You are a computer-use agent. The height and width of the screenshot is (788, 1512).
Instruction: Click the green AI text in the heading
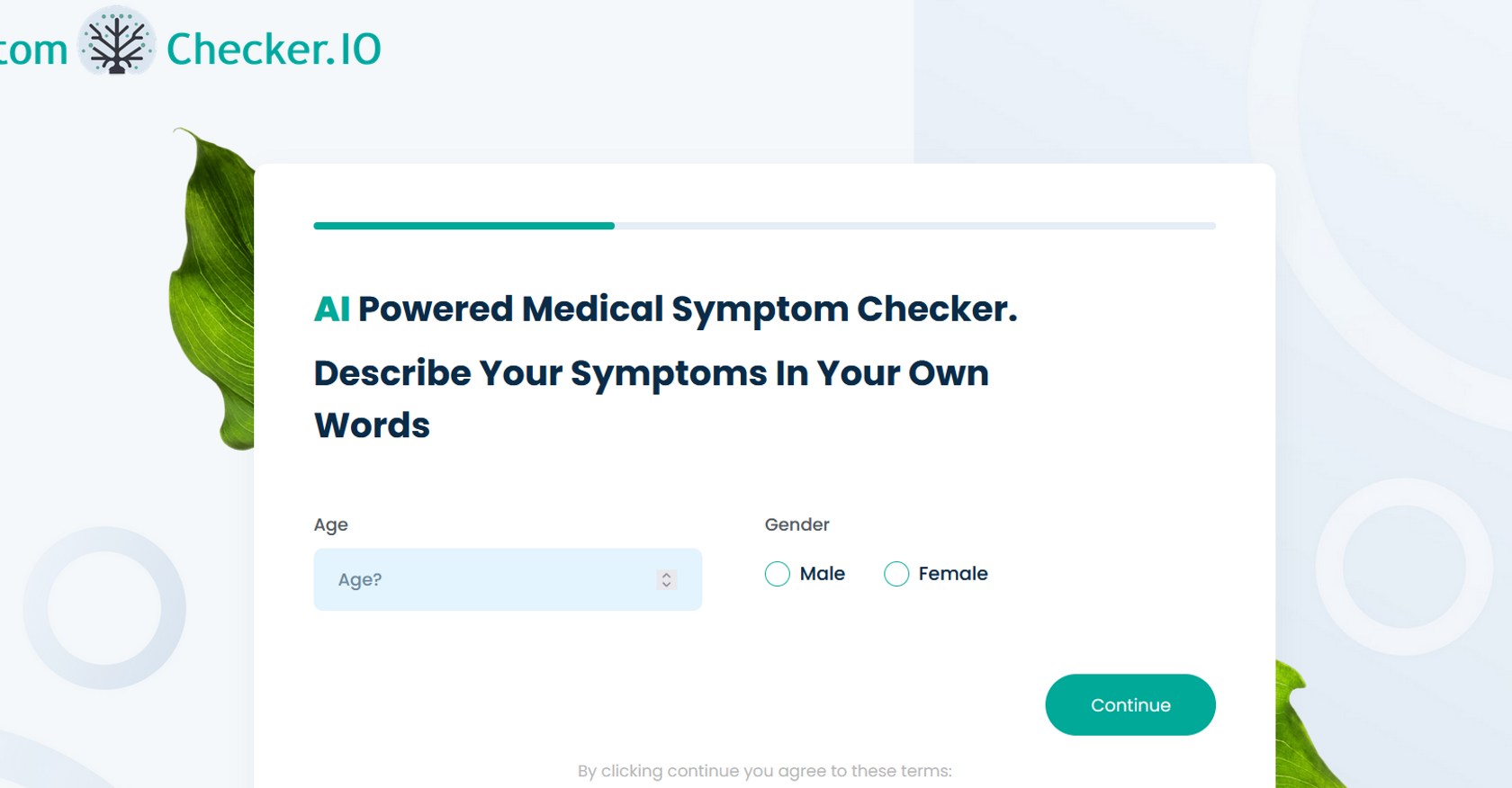(x=331, y=309)
